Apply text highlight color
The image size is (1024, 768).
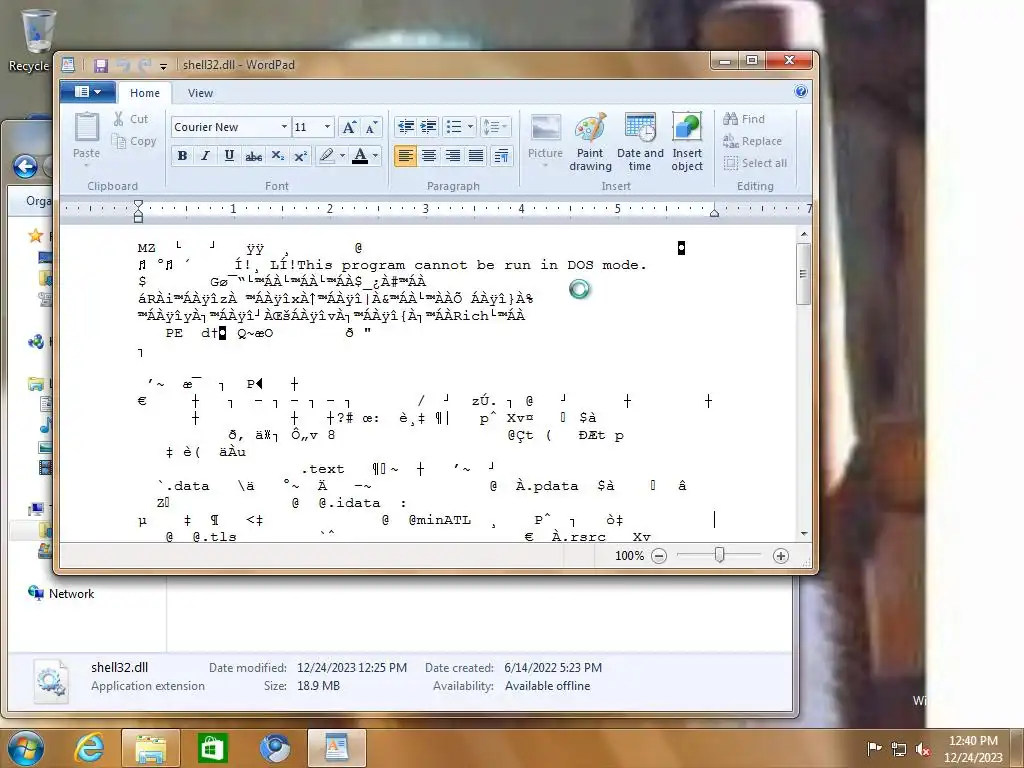327,155
